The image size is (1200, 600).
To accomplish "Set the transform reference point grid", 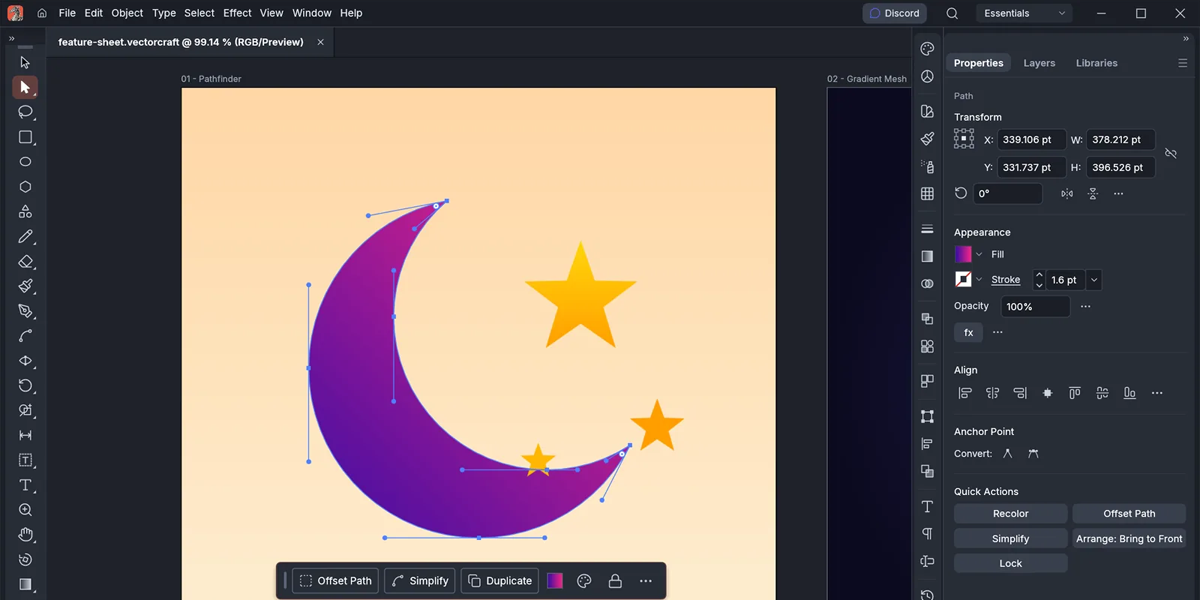I will (x=964, y=138).
